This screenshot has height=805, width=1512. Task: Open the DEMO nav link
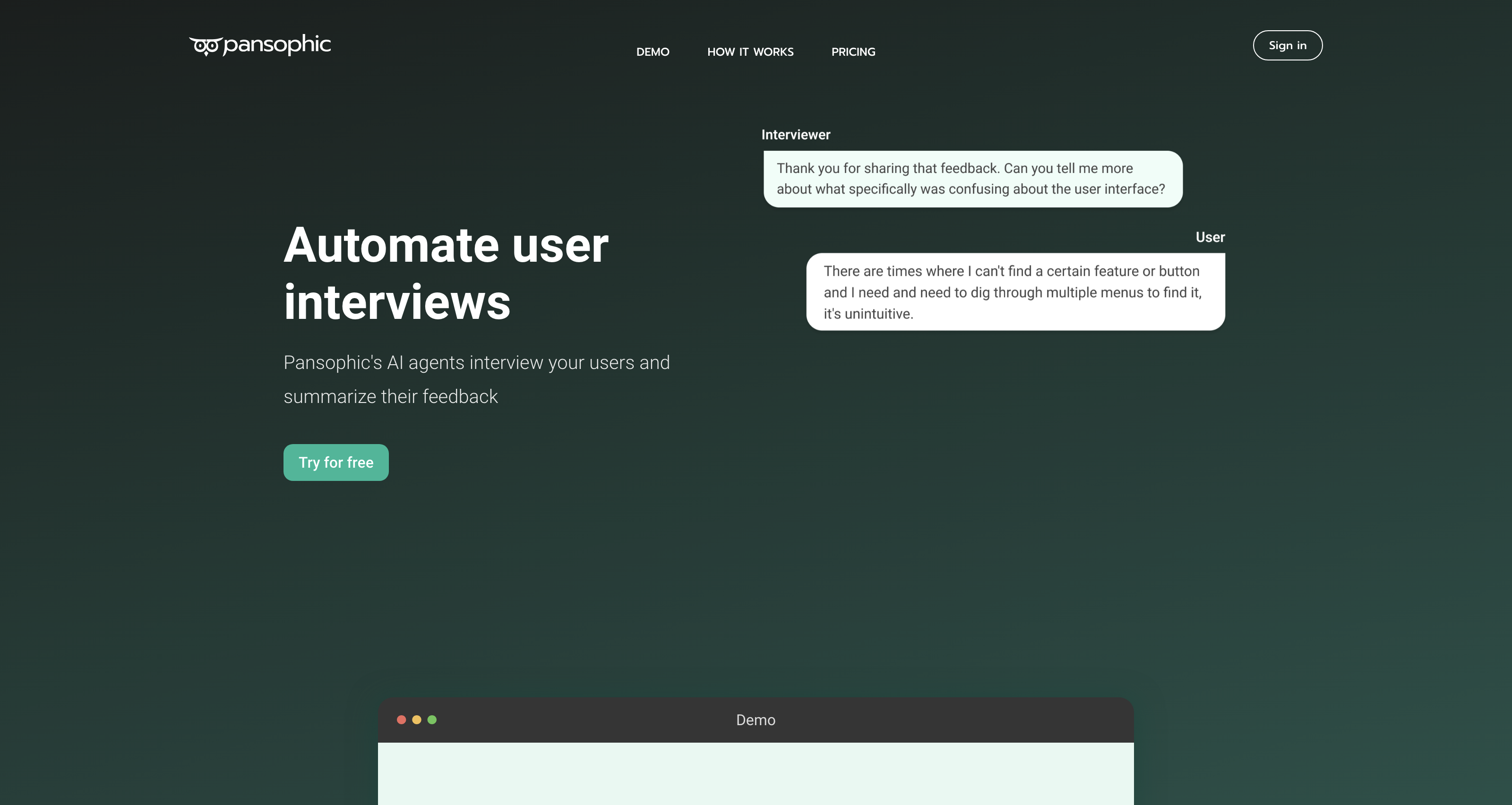pos(653,51)
